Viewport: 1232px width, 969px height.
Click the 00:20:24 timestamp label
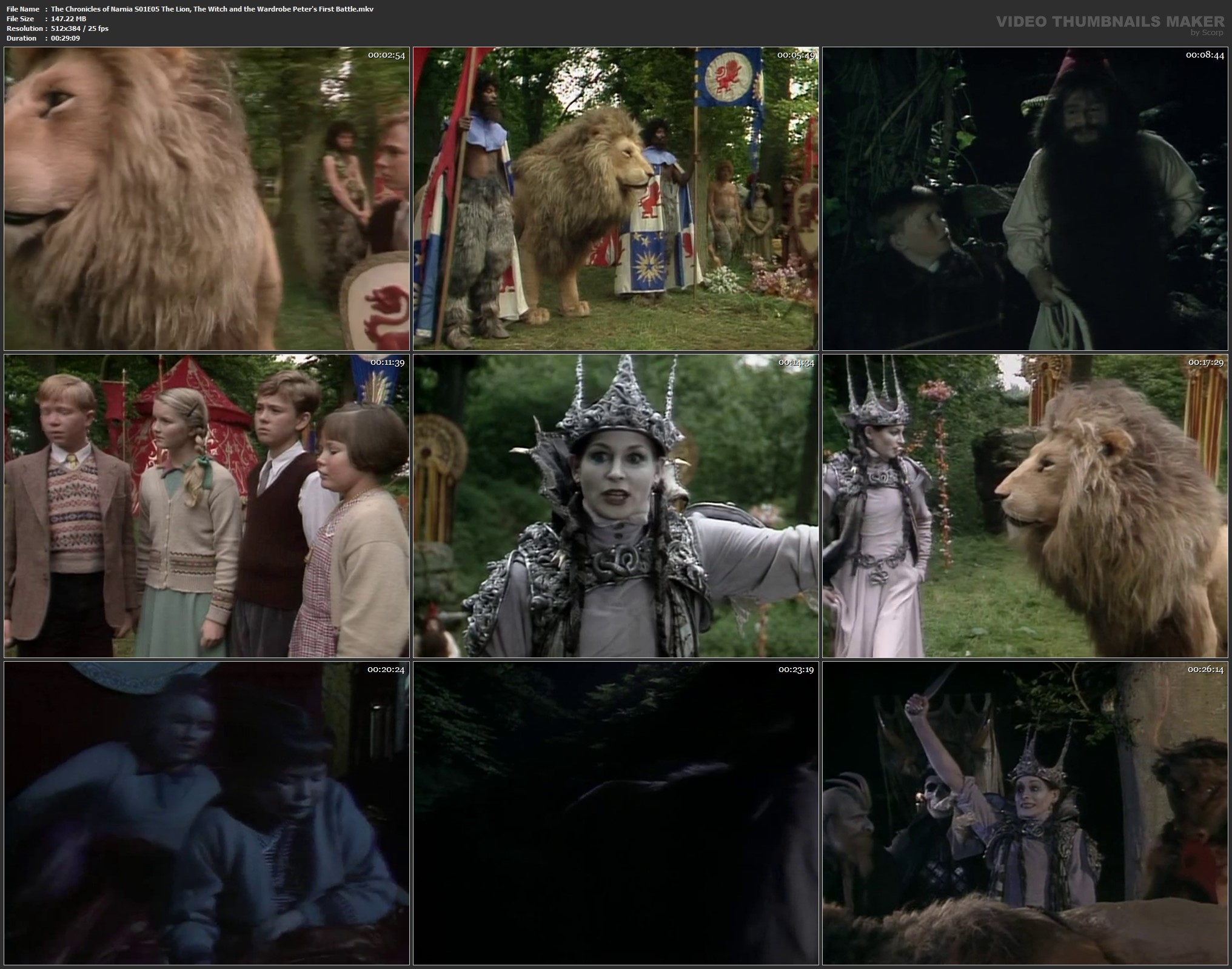386,670
